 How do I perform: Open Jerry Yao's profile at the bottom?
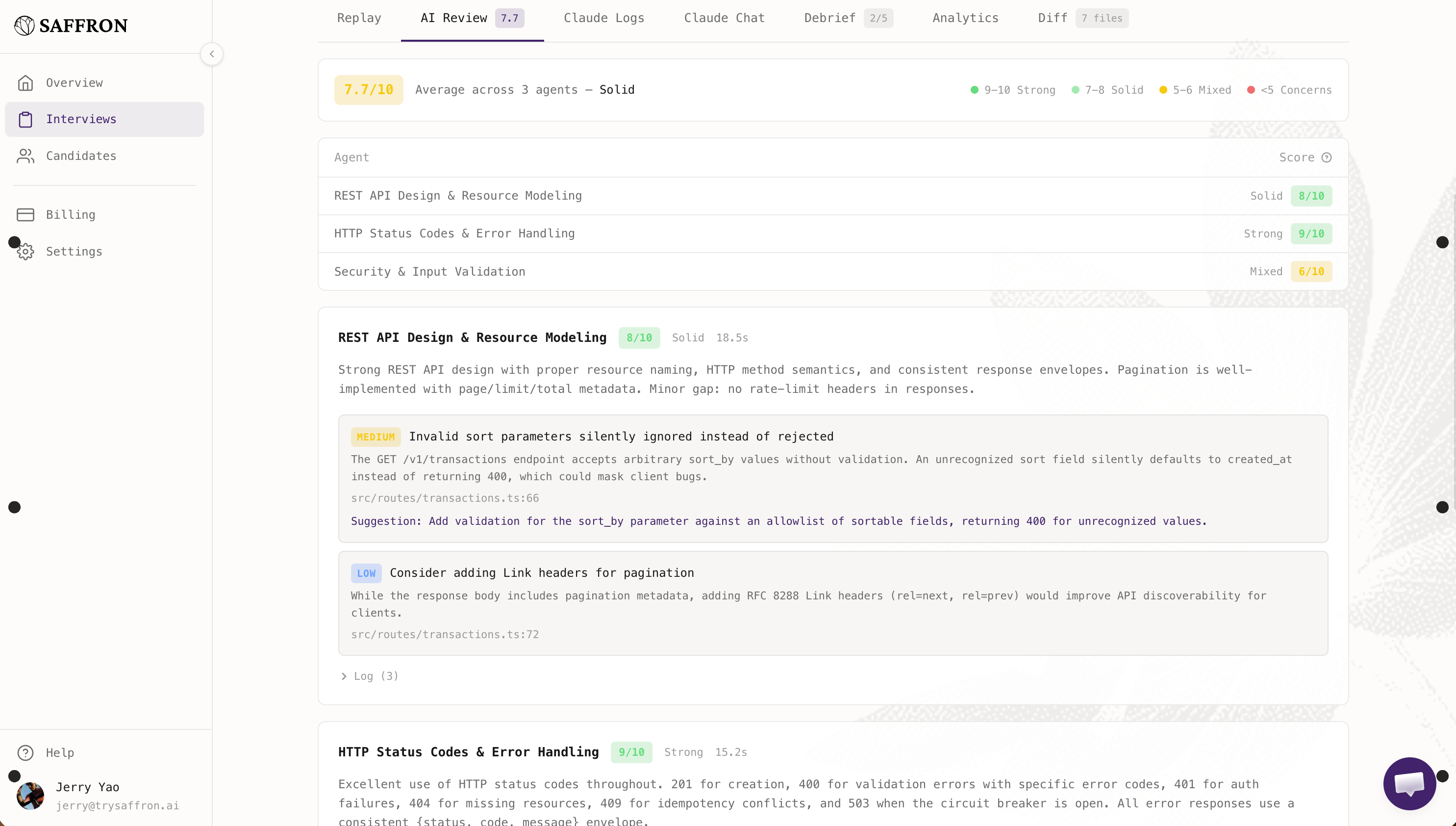87,796
